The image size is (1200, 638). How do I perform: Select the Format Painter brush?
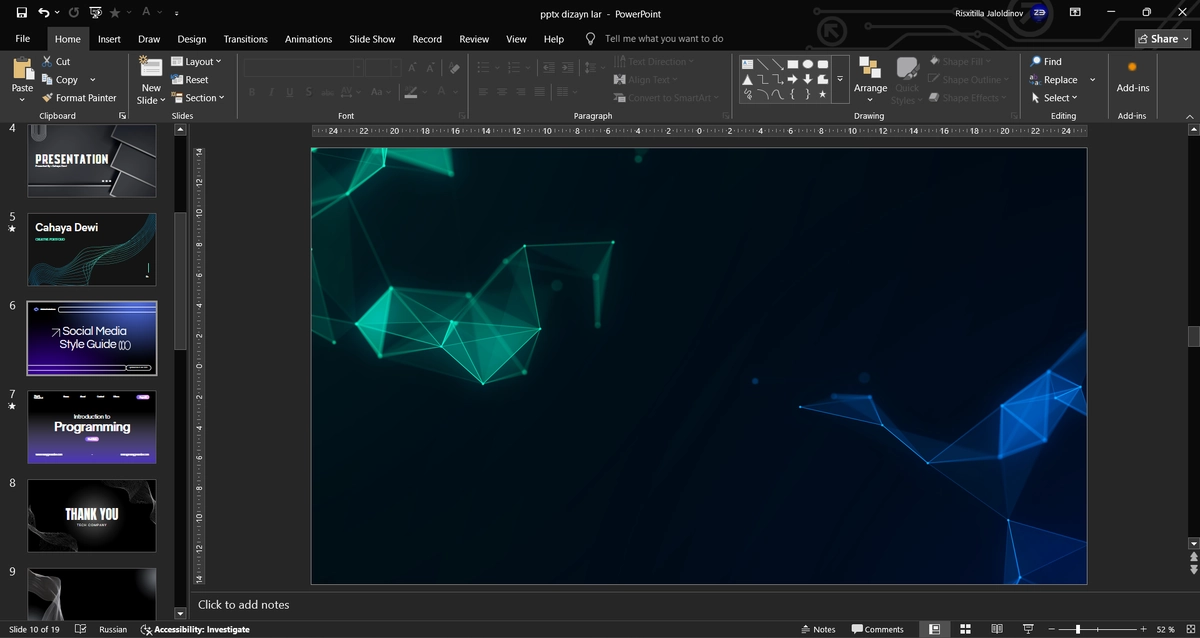pyautogui.click(x=48, y=97)
